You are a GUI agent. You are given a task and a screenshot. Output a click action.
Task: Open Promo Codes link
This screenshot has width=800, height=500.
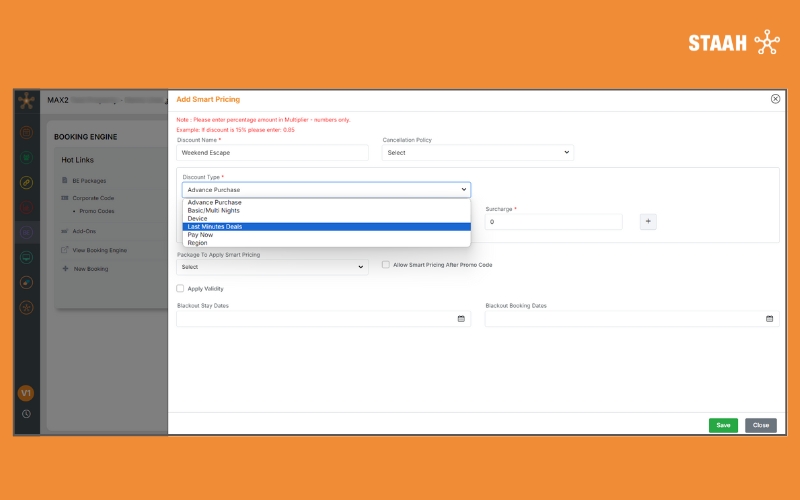coord(97,211)
